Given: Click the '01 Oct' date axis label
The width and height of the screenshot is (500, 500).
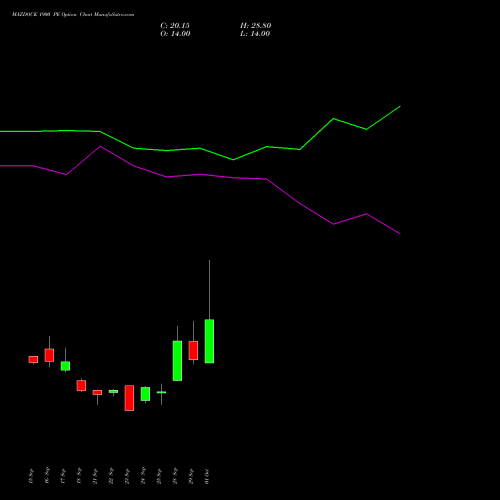Looking at the screenshot, I should (x=207, y=476).
